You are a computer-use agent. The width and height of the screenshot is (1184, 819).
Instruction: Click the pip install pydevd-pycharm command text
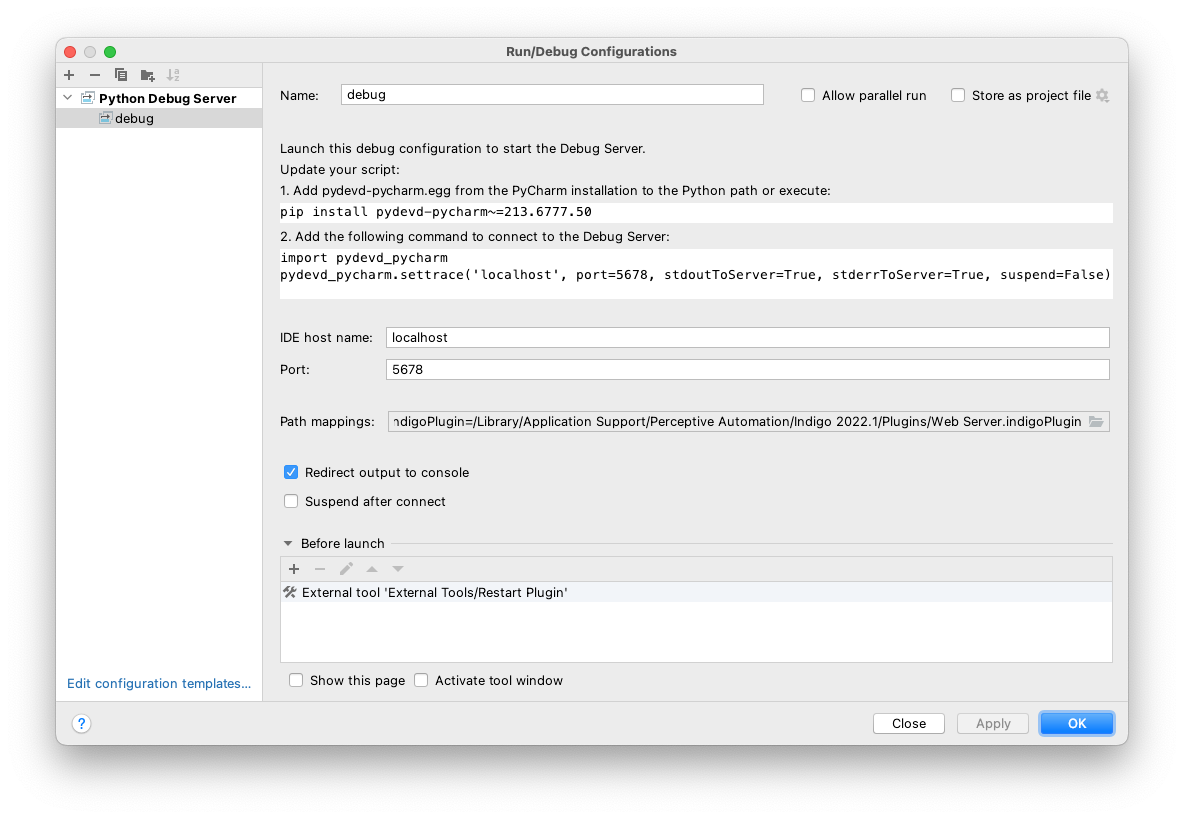pyautogui.click(x=436, y=212)
